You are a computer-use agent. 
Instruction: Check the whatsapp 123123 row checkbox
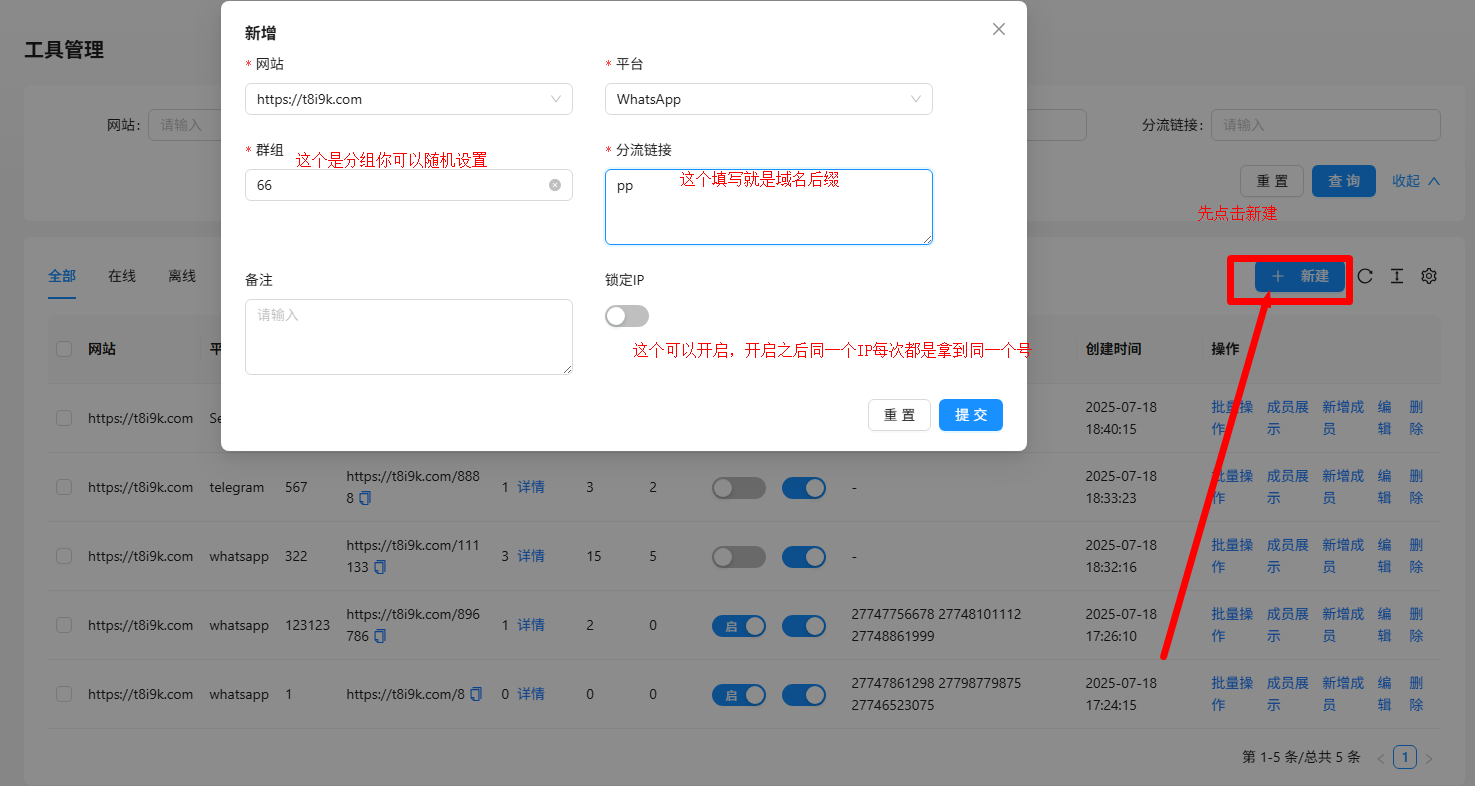[x=64, y=625]
